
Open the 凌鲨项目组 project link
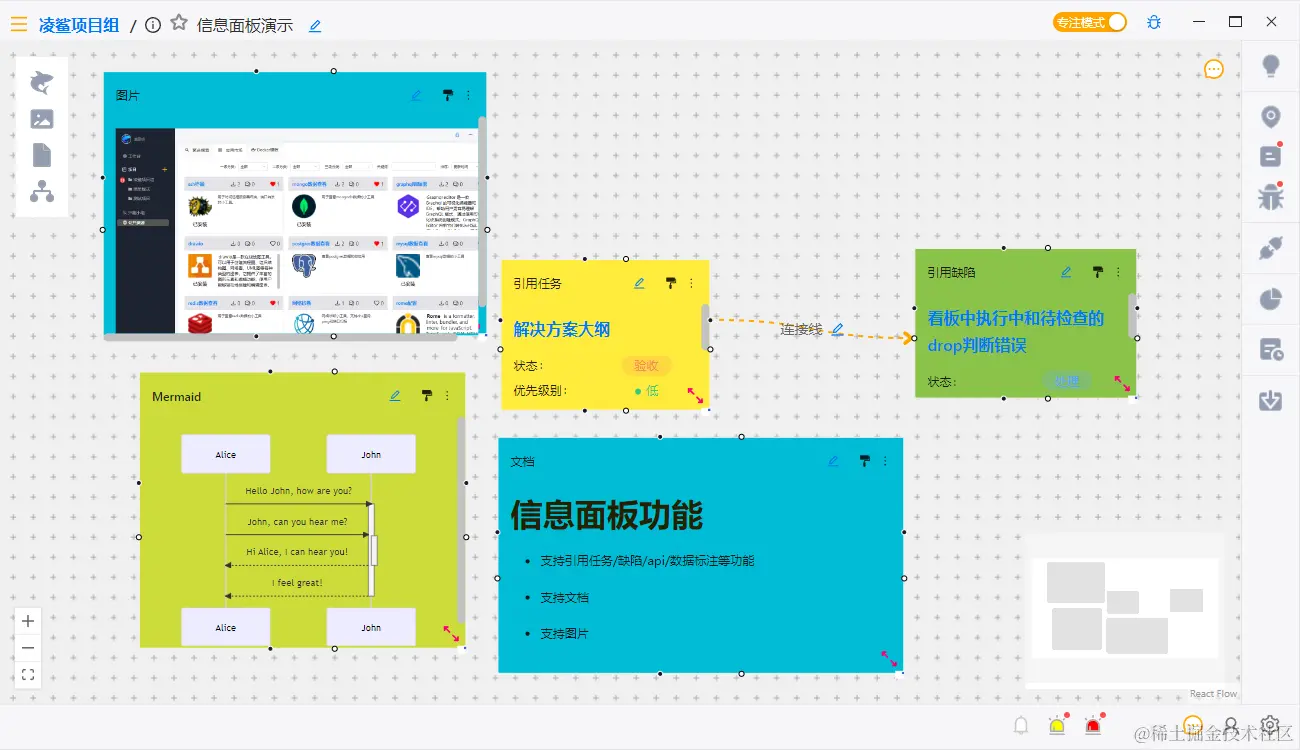79,25
